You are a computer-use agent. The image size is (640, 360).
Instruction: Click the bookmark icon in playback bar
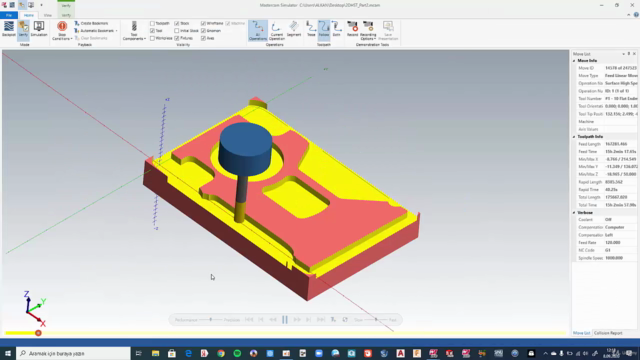[x=333, y=320]
